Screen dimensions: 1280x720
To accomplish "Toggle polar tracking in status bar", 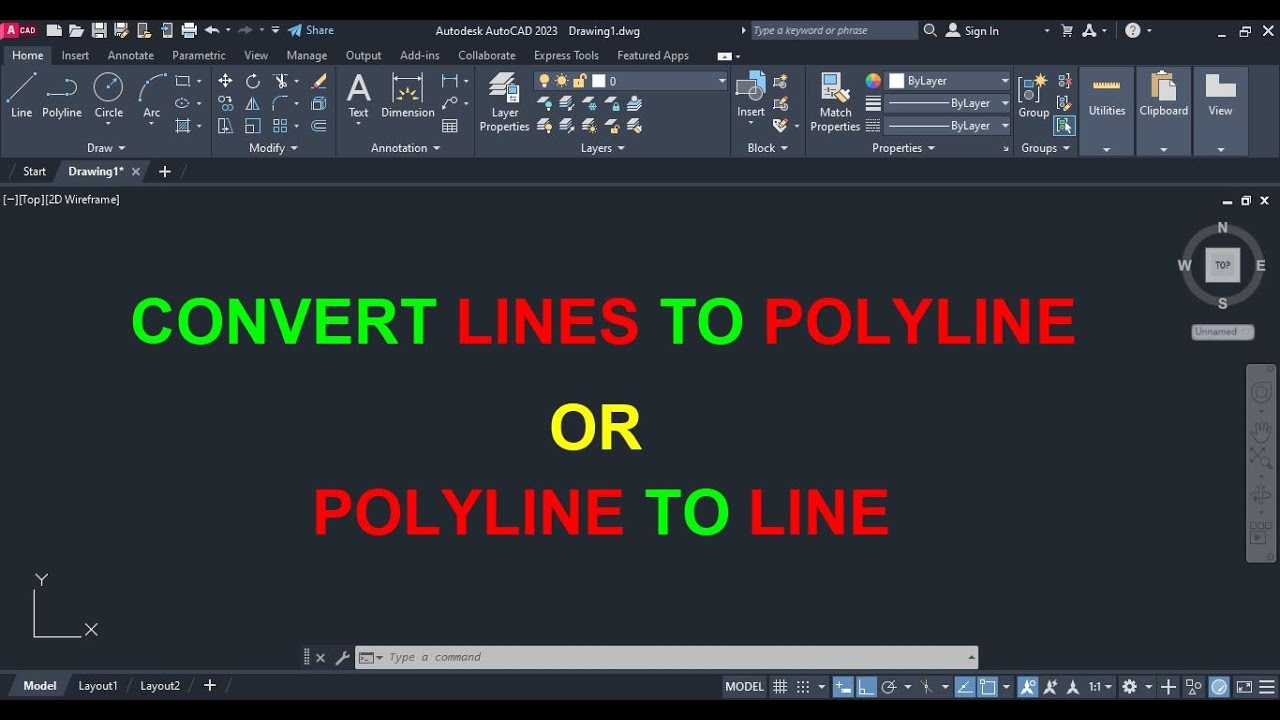I will [889, 687].
